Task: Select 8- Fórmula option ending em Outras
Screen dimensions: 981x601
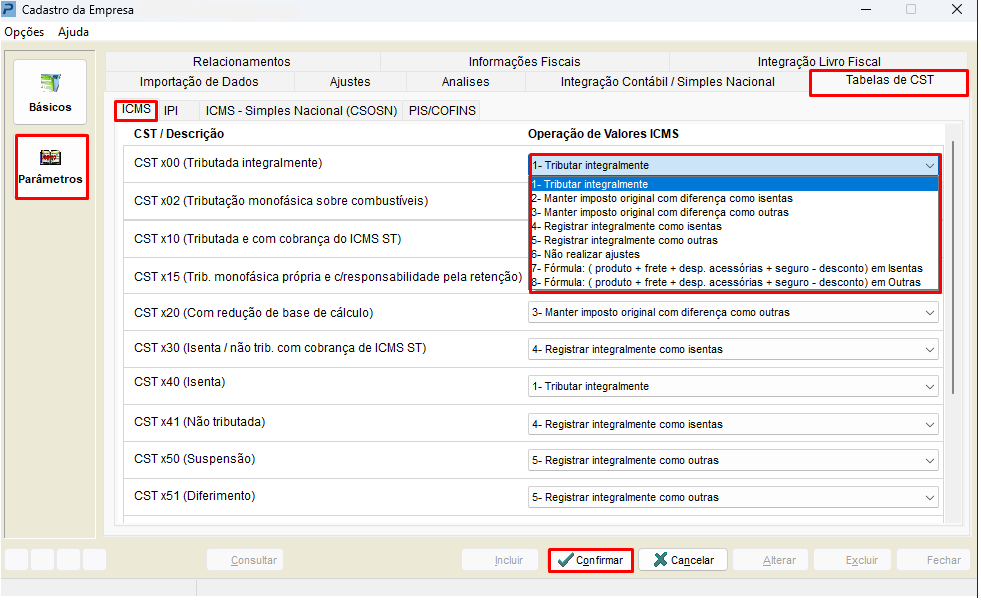Action: (x=734, y=283)
